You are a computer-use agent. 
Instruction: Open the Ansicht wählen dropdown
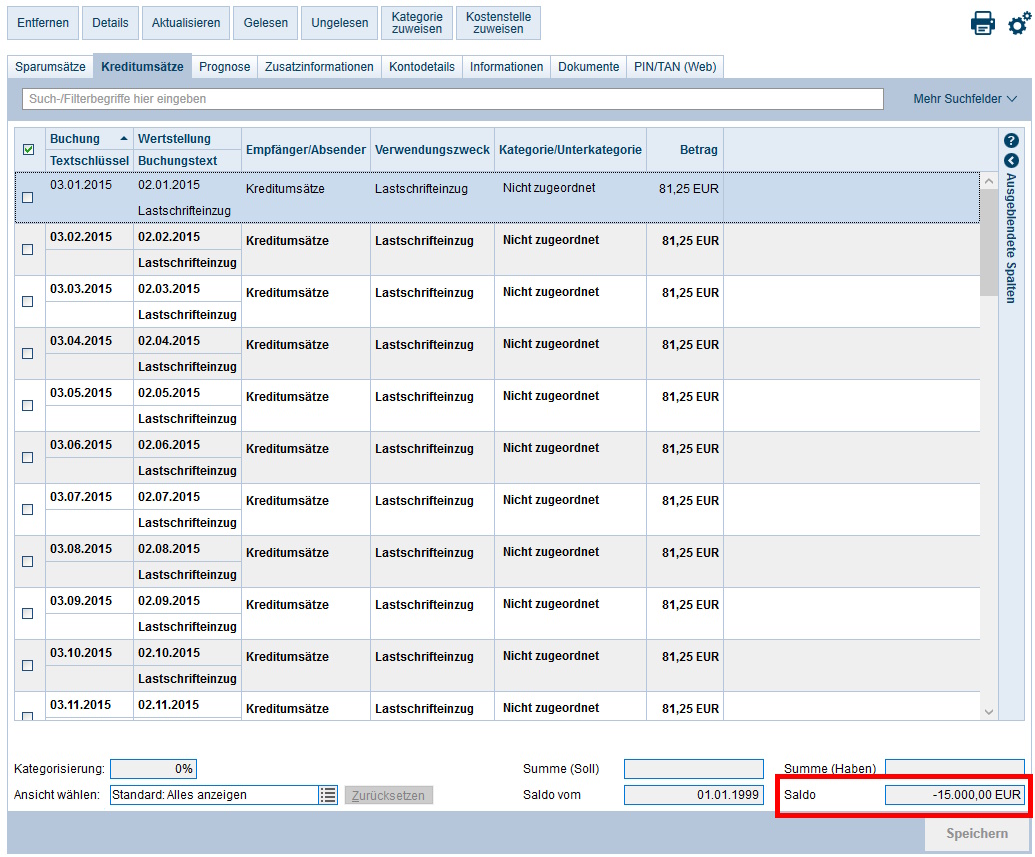(214, 795)
